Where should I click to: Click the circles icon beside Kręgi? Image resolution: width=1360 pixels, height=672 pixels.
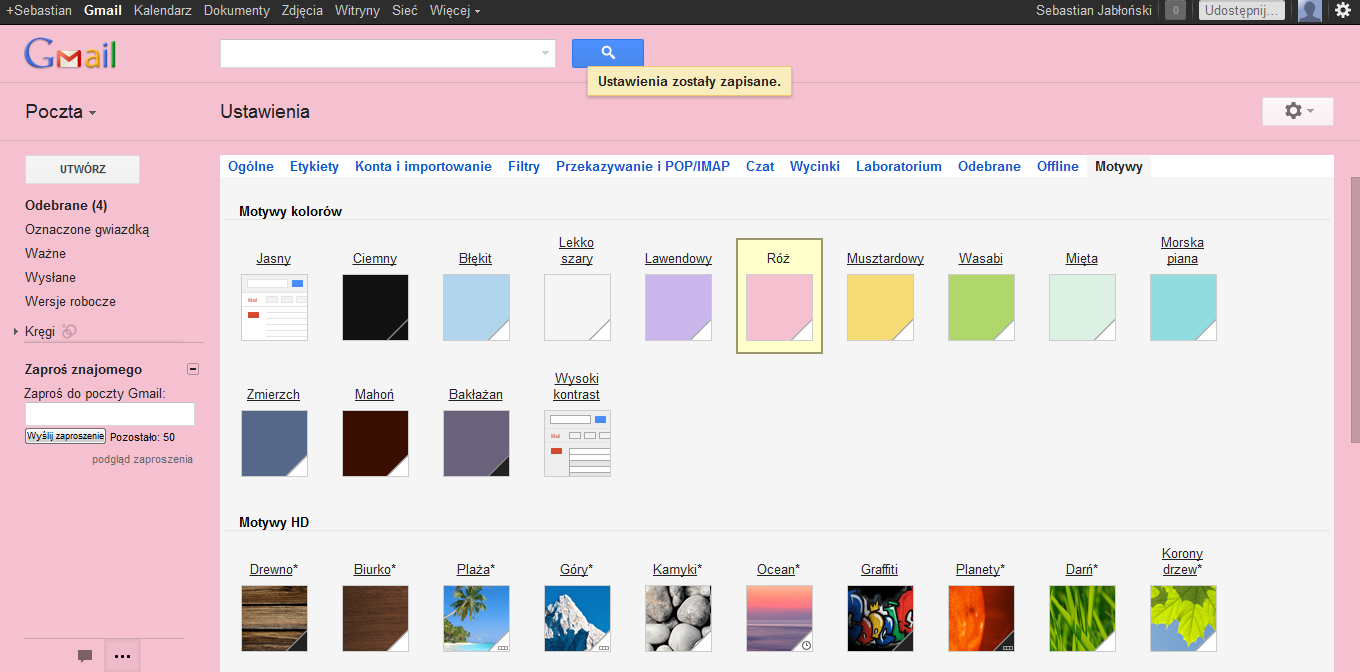69,331
